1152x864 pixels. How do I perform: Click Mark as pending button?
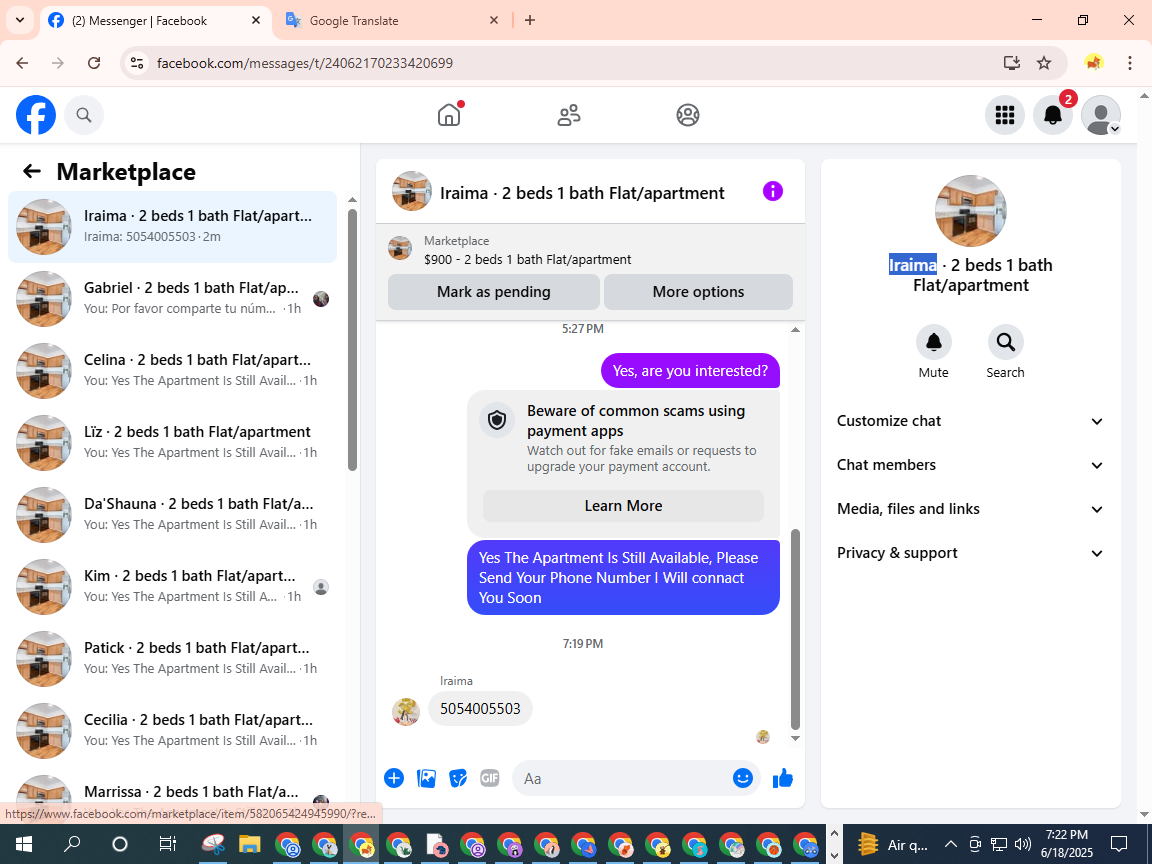click(x=494, y=292)
